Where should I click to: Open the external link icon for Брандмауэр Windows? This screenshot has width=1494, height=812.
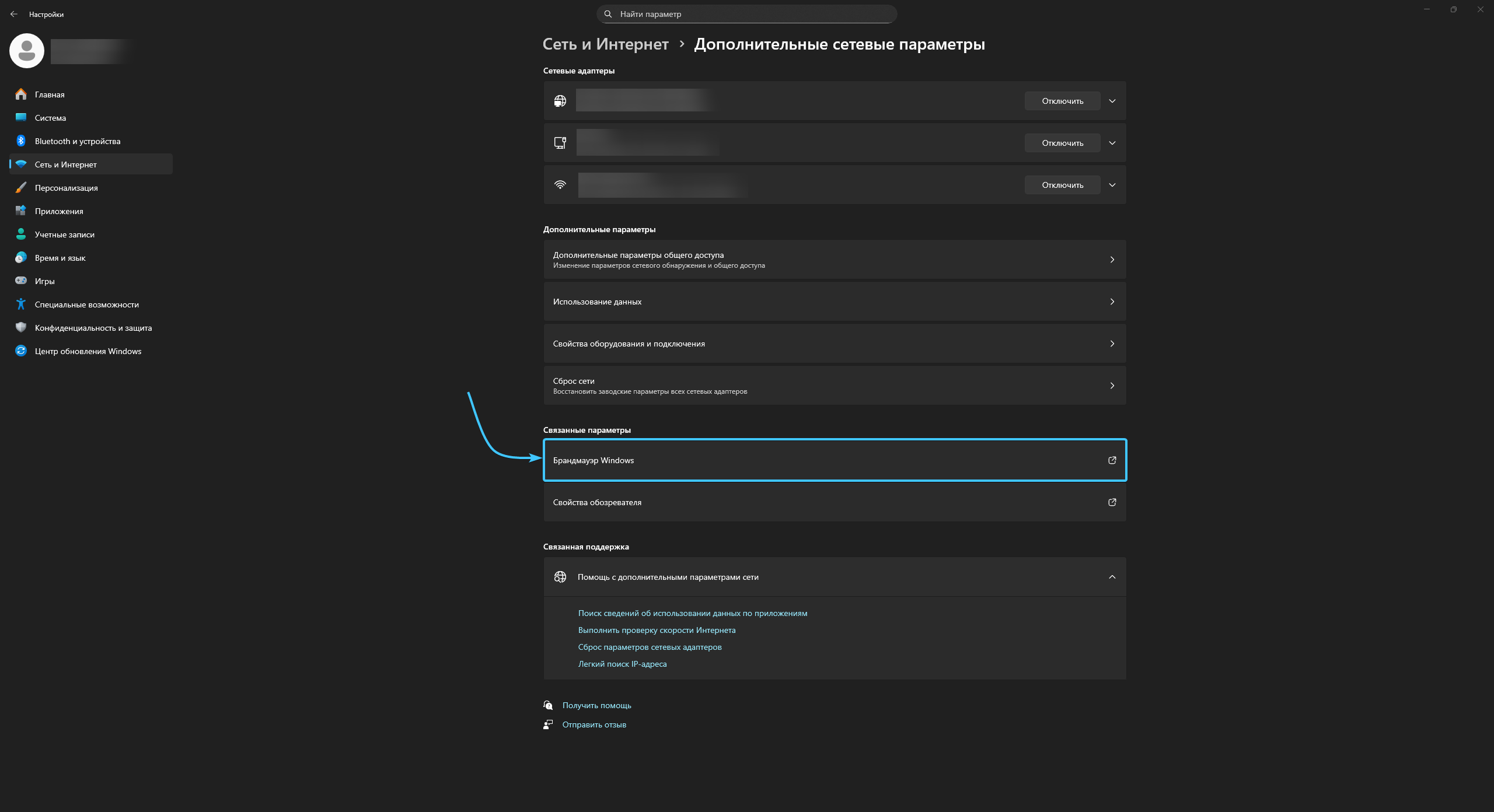[x=1112, y=460]
